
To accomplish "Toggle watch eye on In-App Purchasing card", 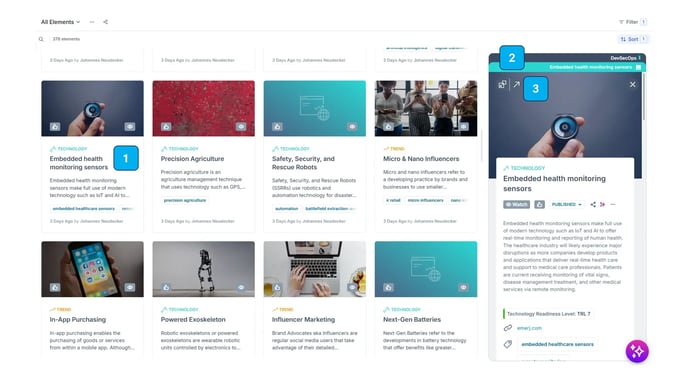I will 130,287.
